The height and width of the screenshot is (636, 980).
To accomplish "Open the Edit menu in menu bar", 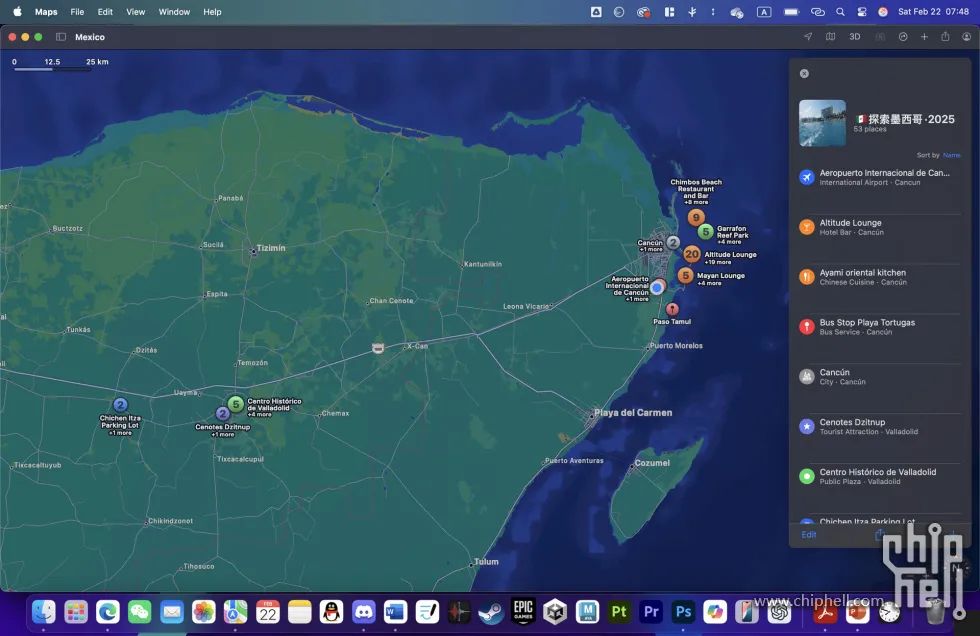I will (105, 12).
